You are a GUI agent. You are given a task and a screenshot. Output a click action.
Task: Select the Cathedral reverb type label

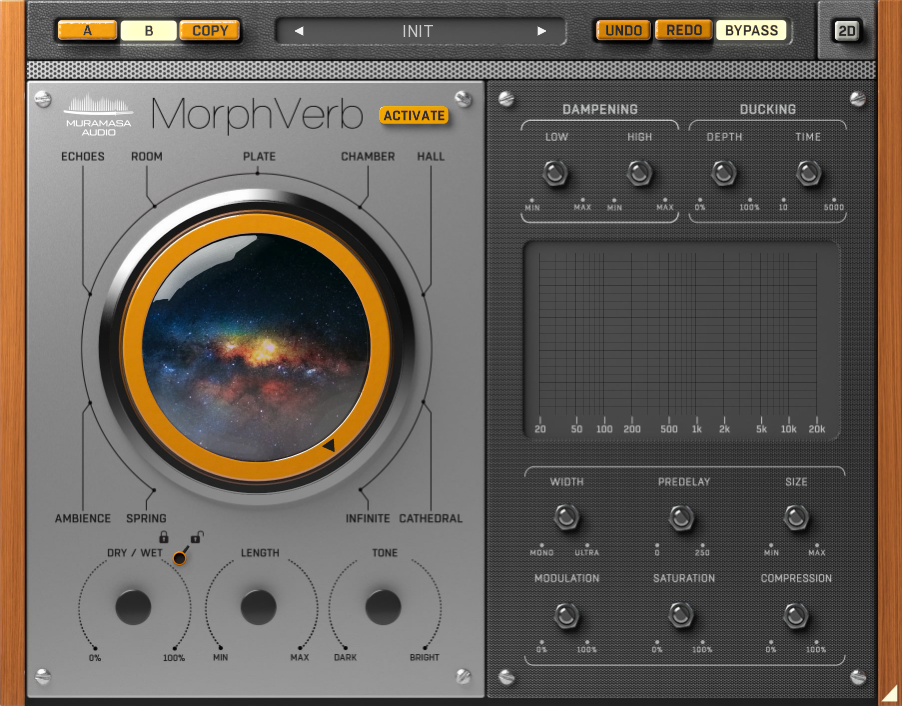(430, 518)
